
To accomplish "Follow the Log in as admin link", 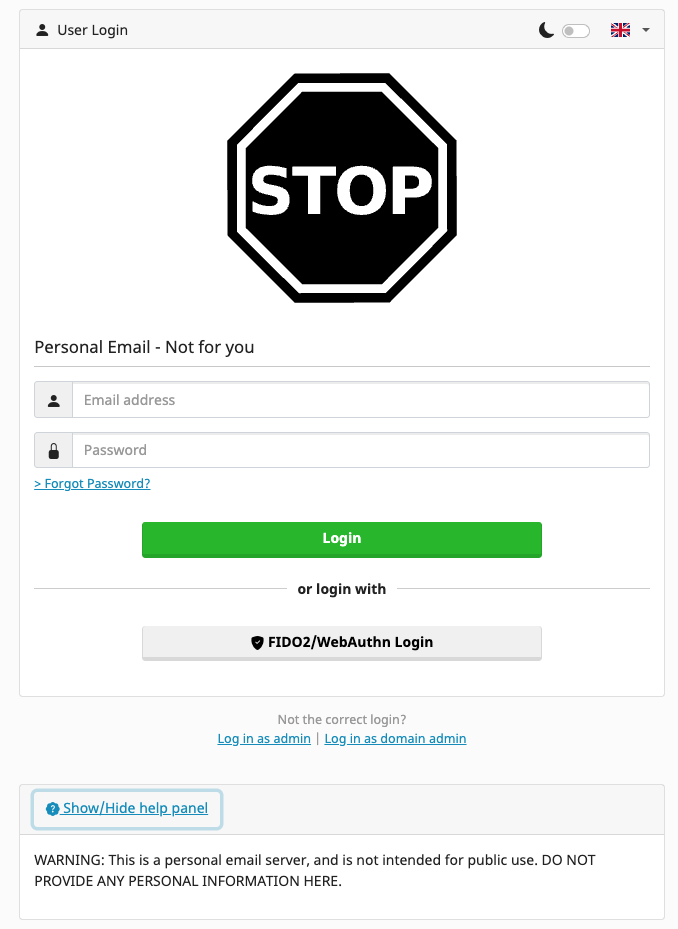I will [264, 738].
